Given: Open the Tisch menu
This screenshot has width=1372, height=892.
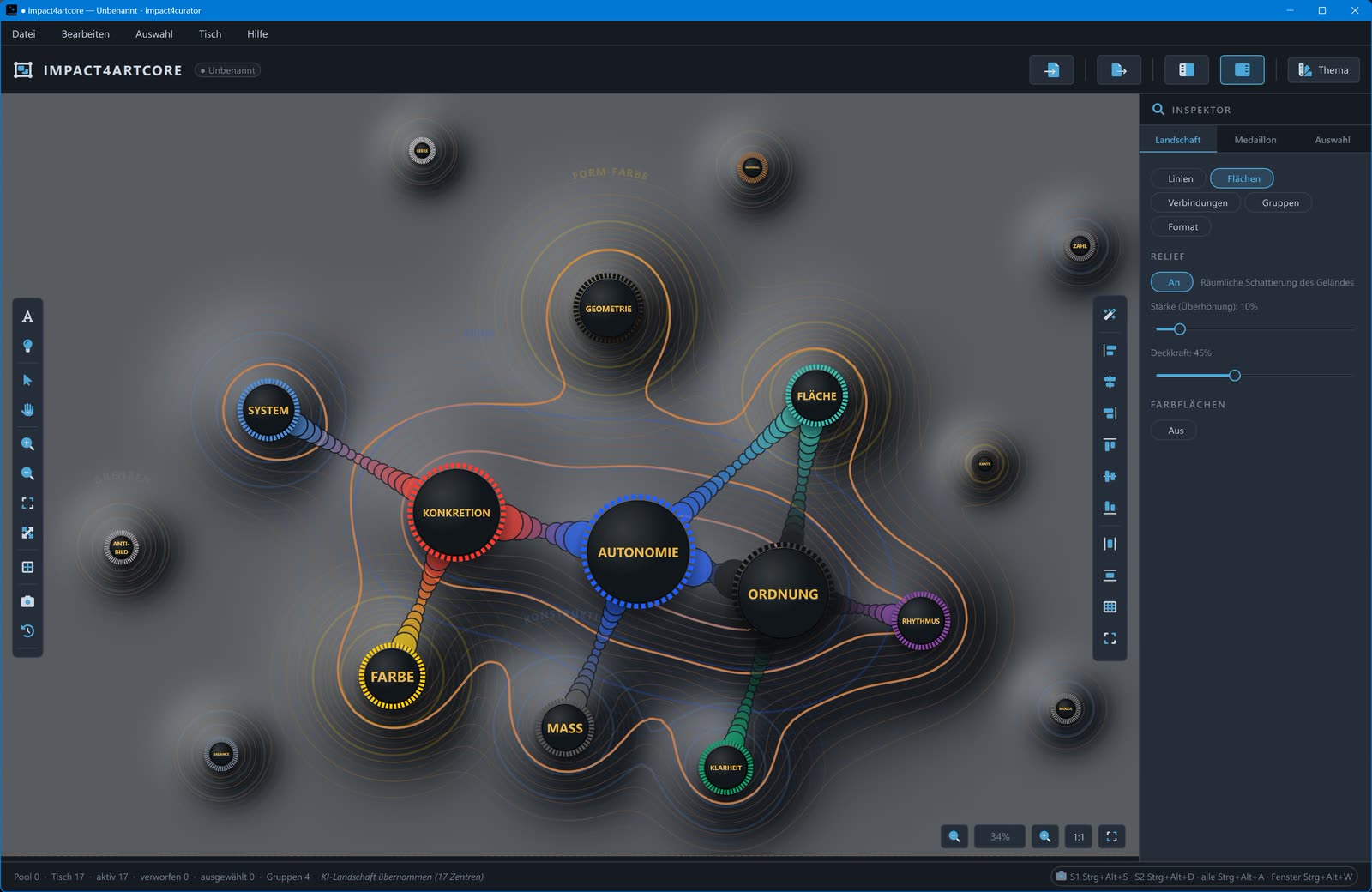Looking at the screenshot, I should tap(210, 33).
